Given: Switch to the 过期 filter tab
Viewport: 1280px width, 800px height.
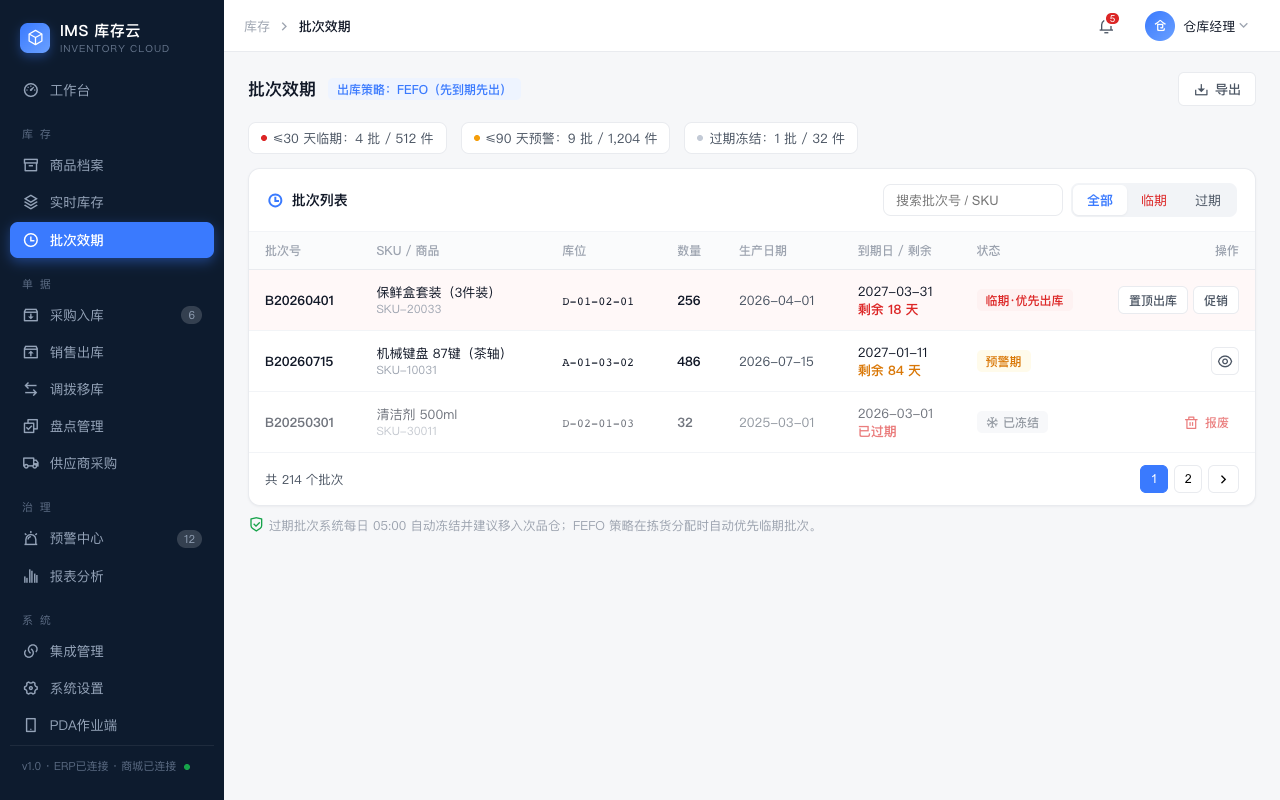Looking at the screenshot, I should coord(1208,200).
